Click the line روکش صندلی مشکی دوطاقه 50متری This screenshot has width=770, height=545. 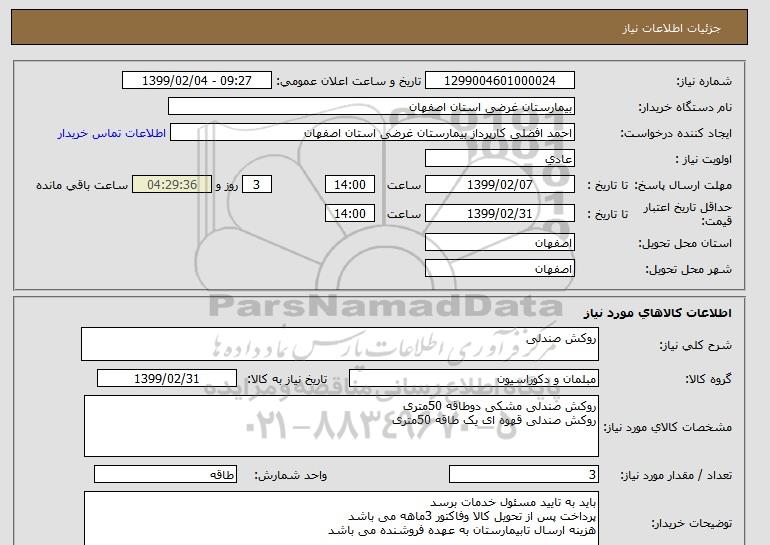click(x=499, y=407)
